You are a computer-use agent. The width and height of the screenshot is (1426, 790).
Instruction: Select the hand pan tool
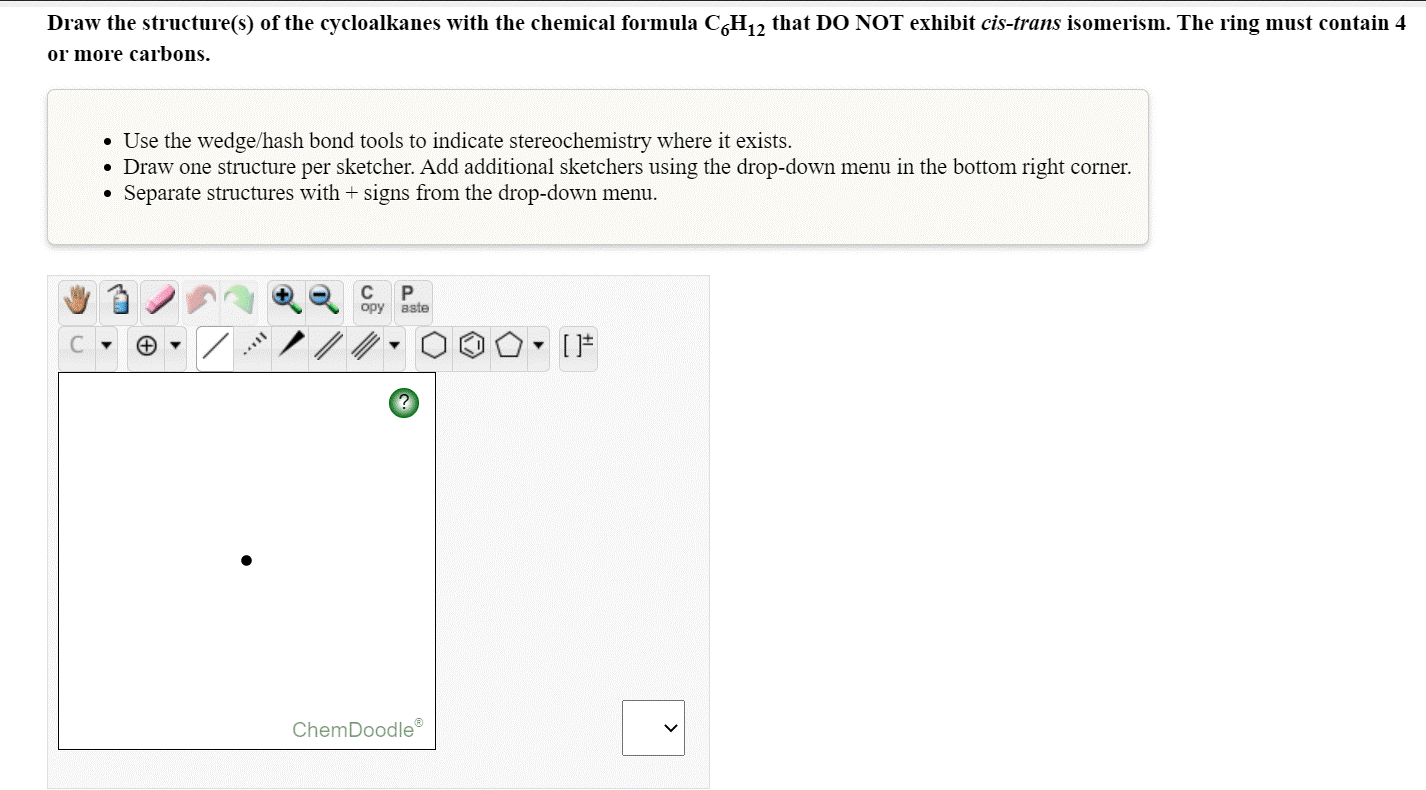[x=77, y=300]
